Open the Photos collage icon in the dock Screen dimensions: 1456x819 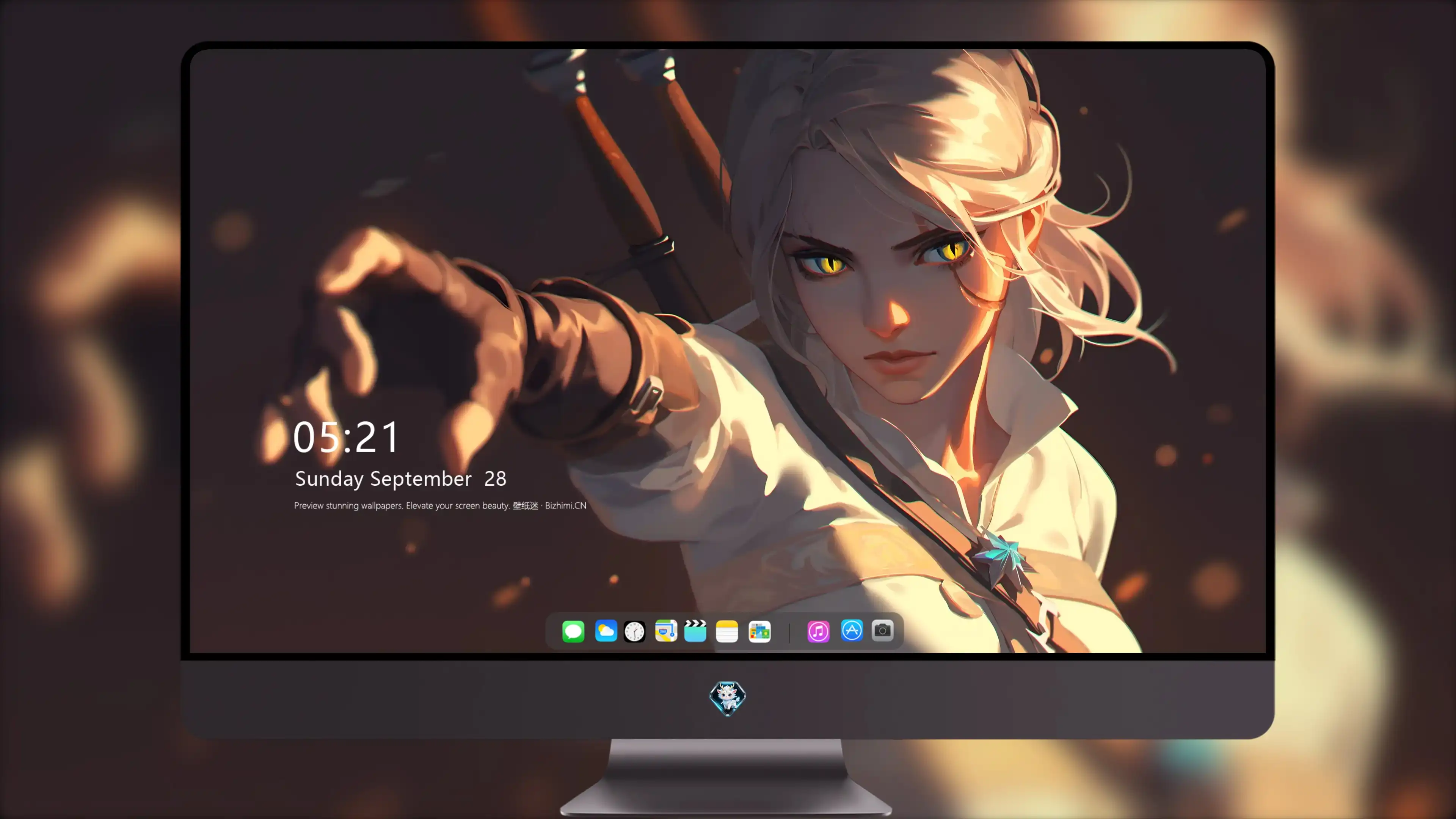coord(759,631)
